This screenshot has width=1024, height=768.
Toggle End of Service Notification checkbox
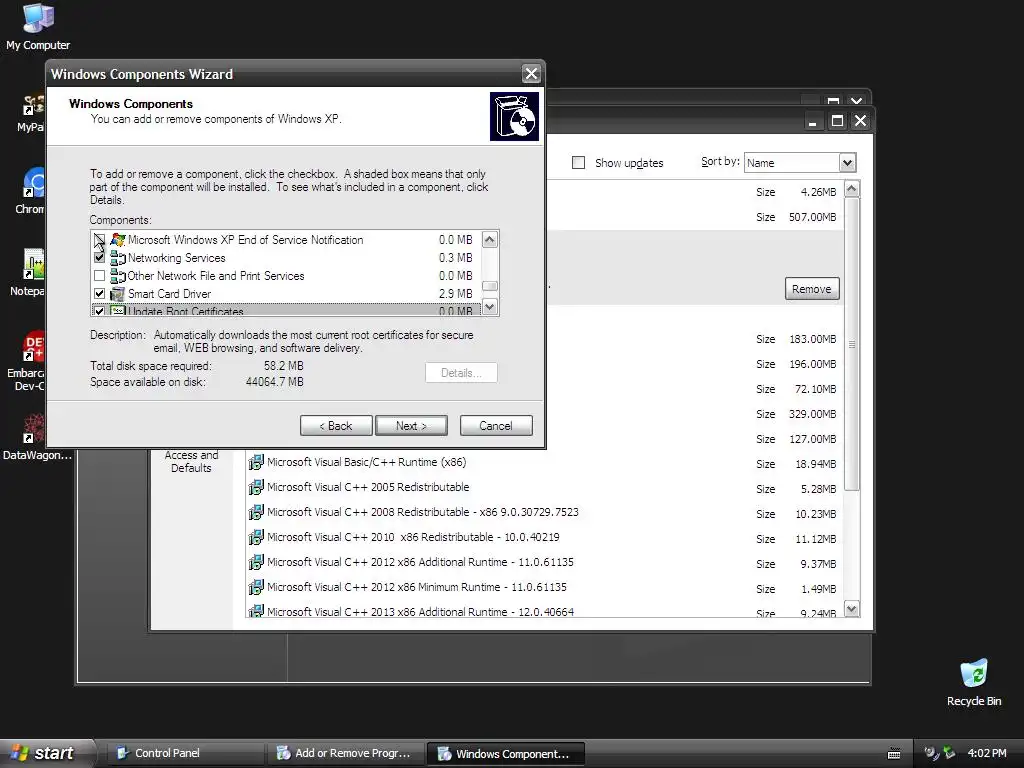click(x=99, y=240)
